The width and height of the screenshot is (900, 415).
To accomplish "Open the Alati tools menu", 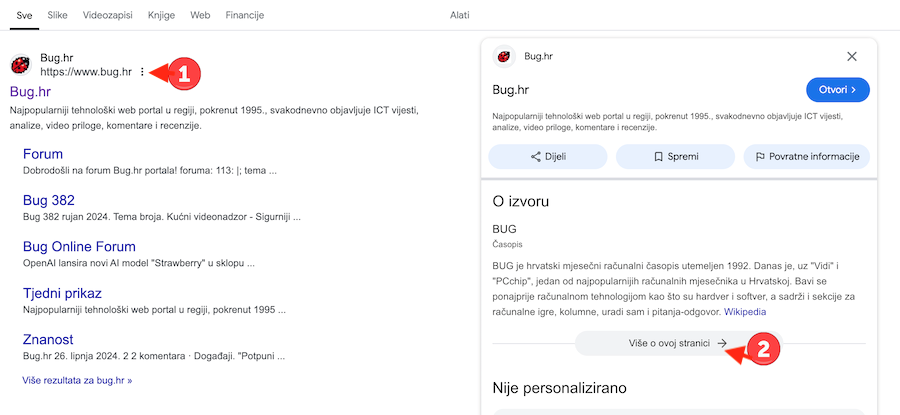I will 459,15.
